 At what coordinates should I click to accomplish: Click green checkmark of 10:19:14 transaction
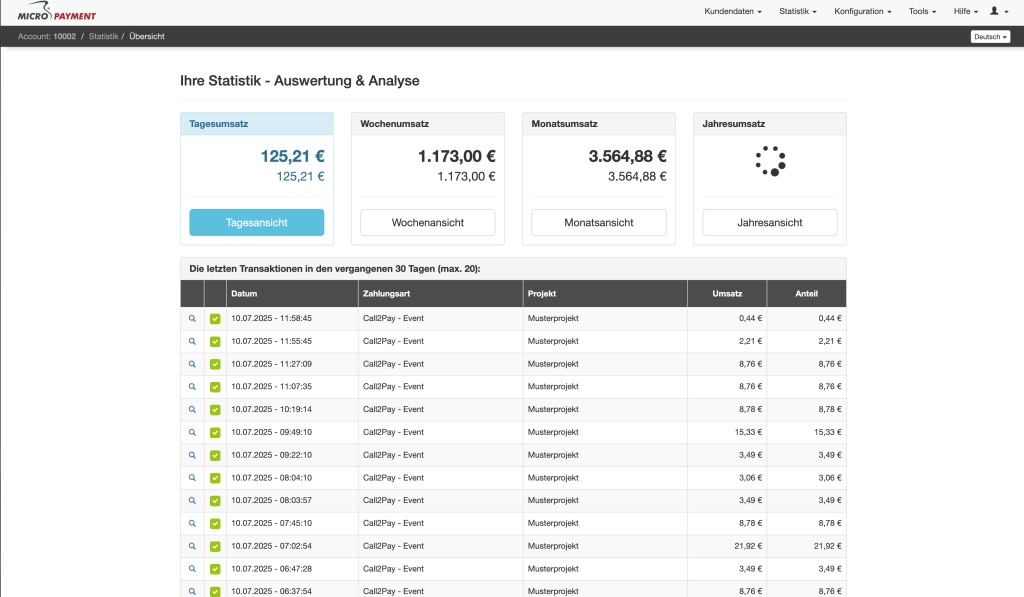coord(215,410)
